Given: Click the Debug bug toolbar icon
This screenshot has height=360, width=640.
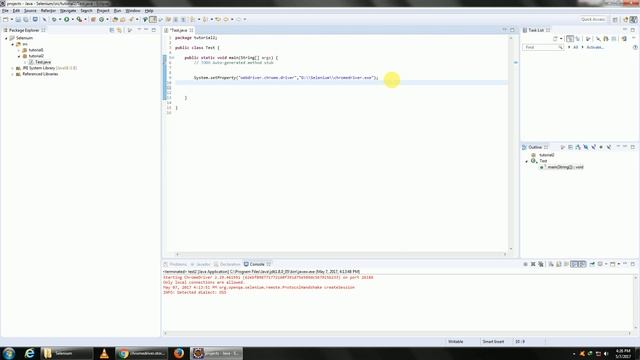Looking at the screenshot, I should 54,19.
